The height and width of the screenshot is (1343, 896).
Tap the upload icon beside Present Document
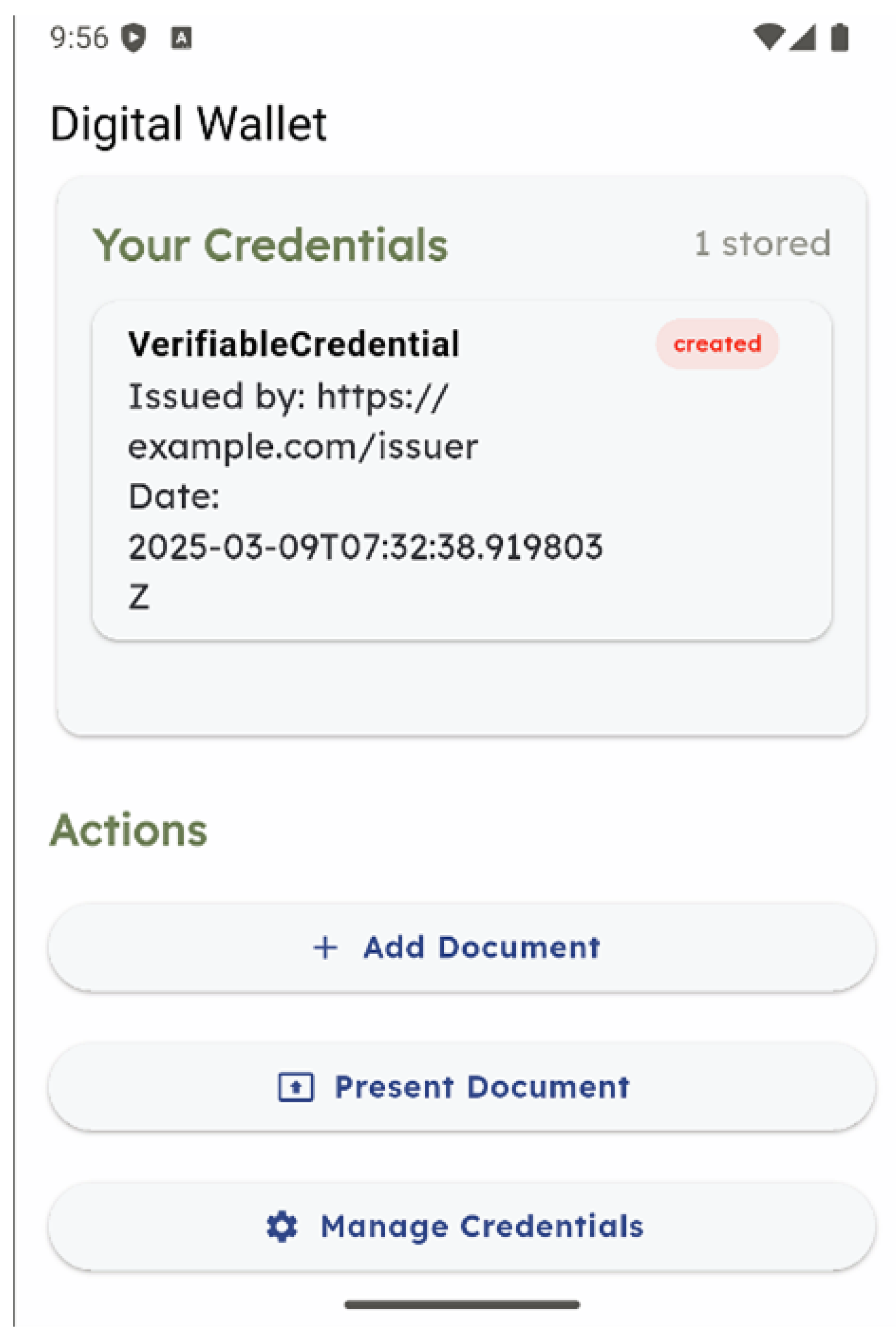(x=295, y=1087)
